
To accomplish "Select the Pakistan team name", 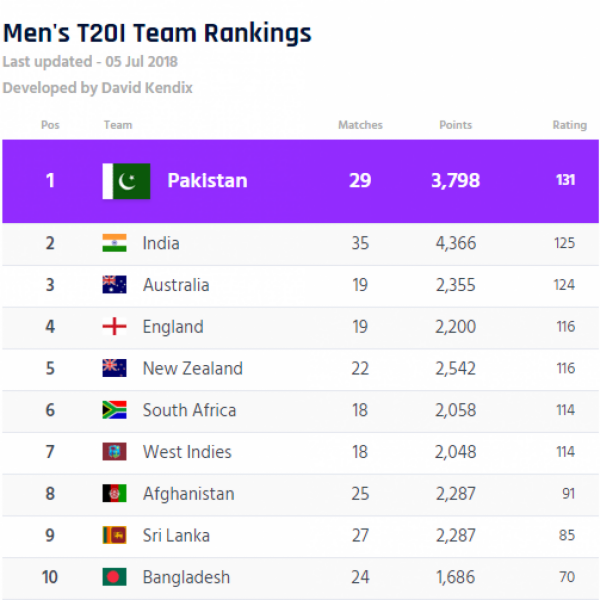I will [x=207, y=181].
